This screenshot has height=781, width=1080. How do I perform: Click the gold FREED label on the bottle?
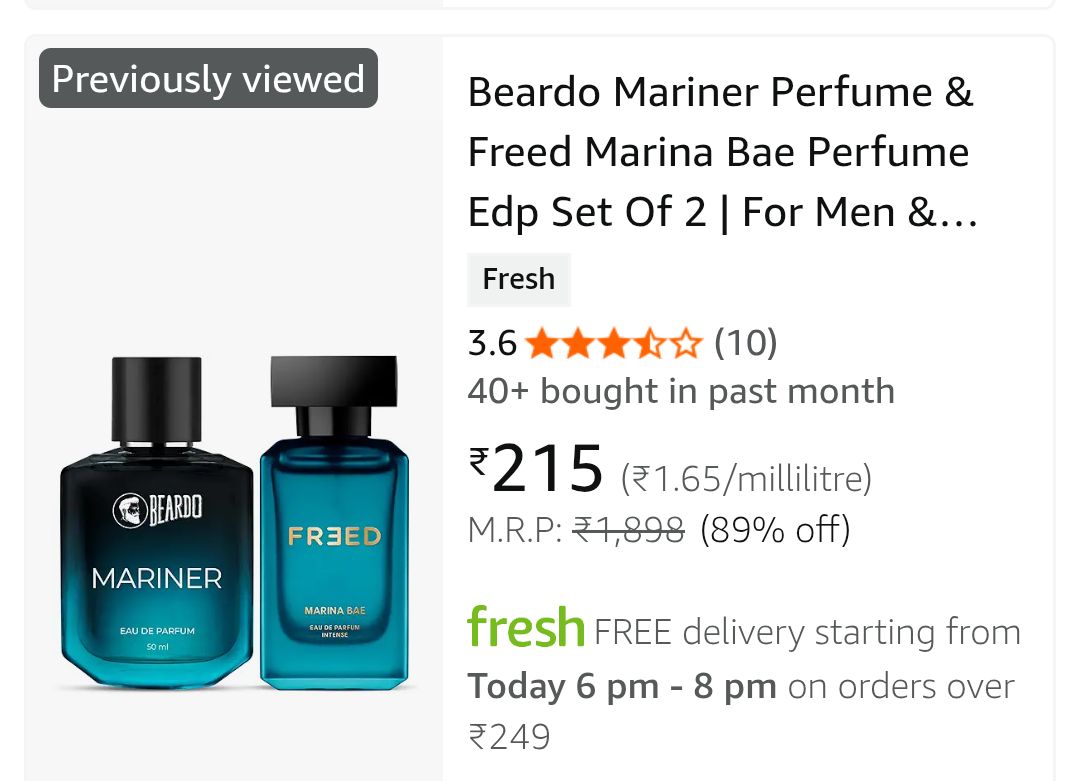tap(335, 536)
